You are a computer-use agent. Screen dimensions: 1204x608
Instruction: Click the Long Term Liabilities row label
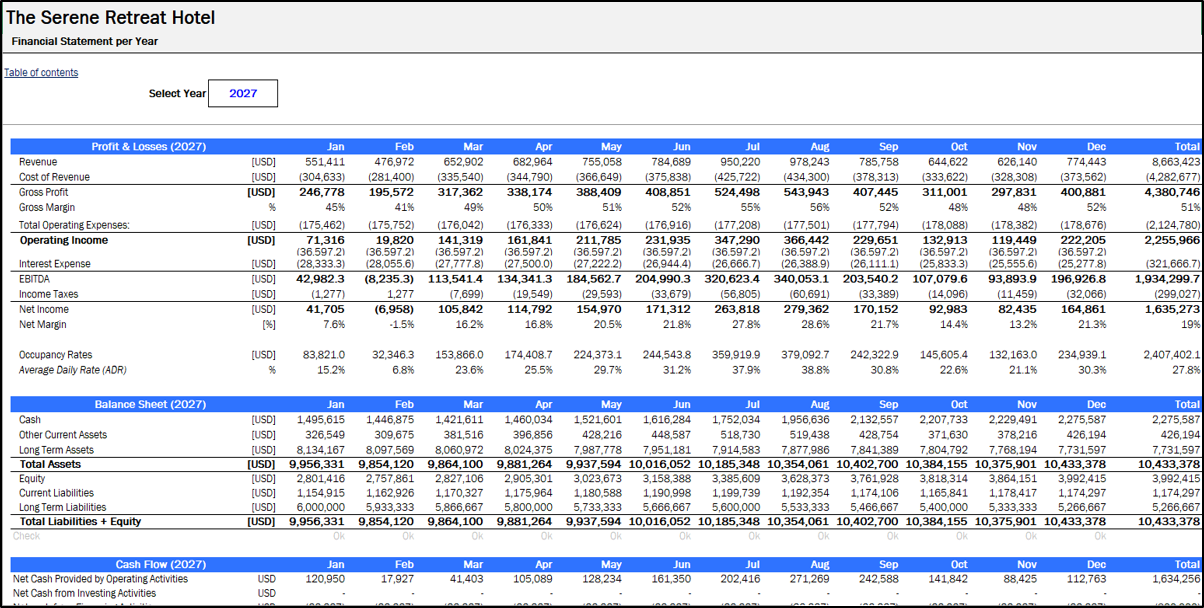[66, 507]
